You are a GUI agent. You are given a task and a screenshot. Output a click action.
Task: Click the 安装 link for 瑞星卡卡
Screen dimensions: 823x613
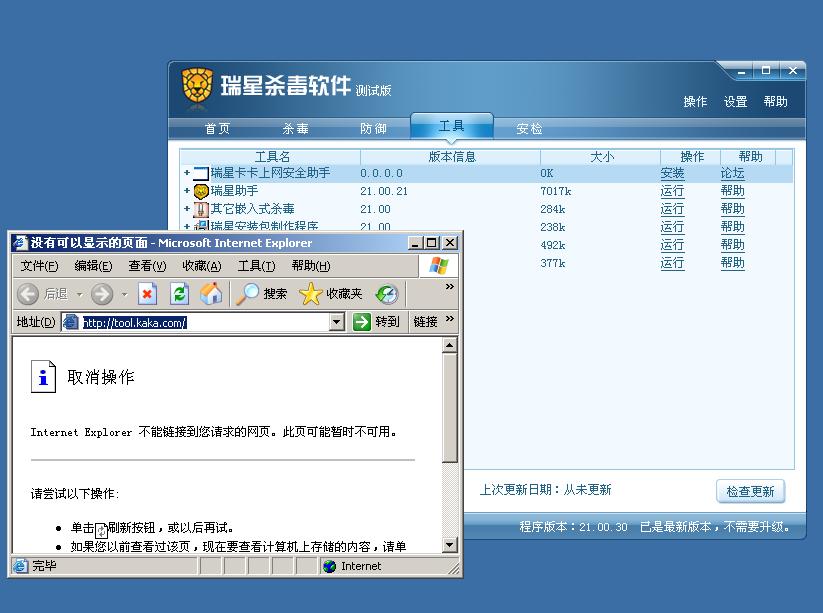tap(672, 173)
